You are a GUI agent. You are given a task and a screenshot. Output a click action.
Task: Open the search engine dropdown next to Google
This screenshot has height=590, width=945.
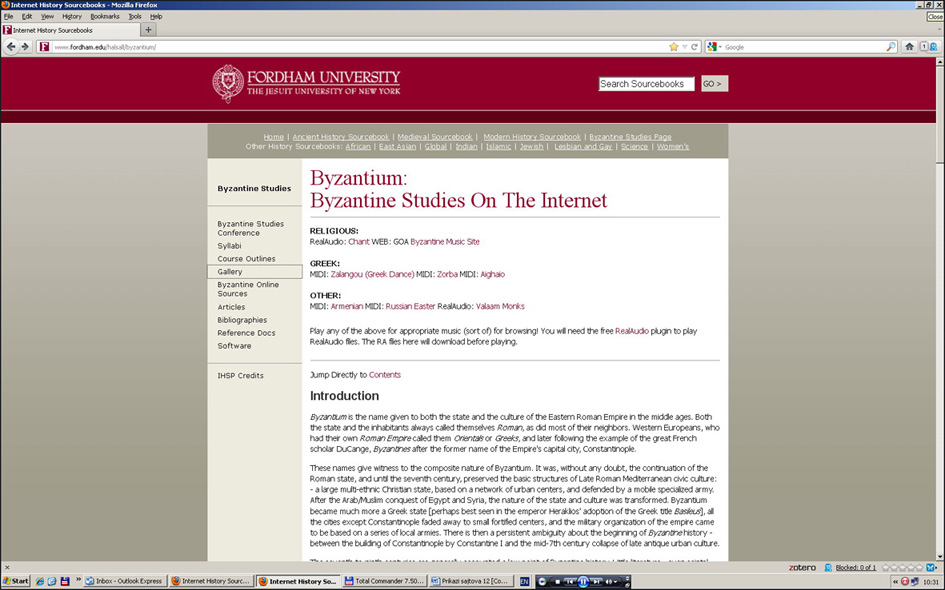point(714,47)
